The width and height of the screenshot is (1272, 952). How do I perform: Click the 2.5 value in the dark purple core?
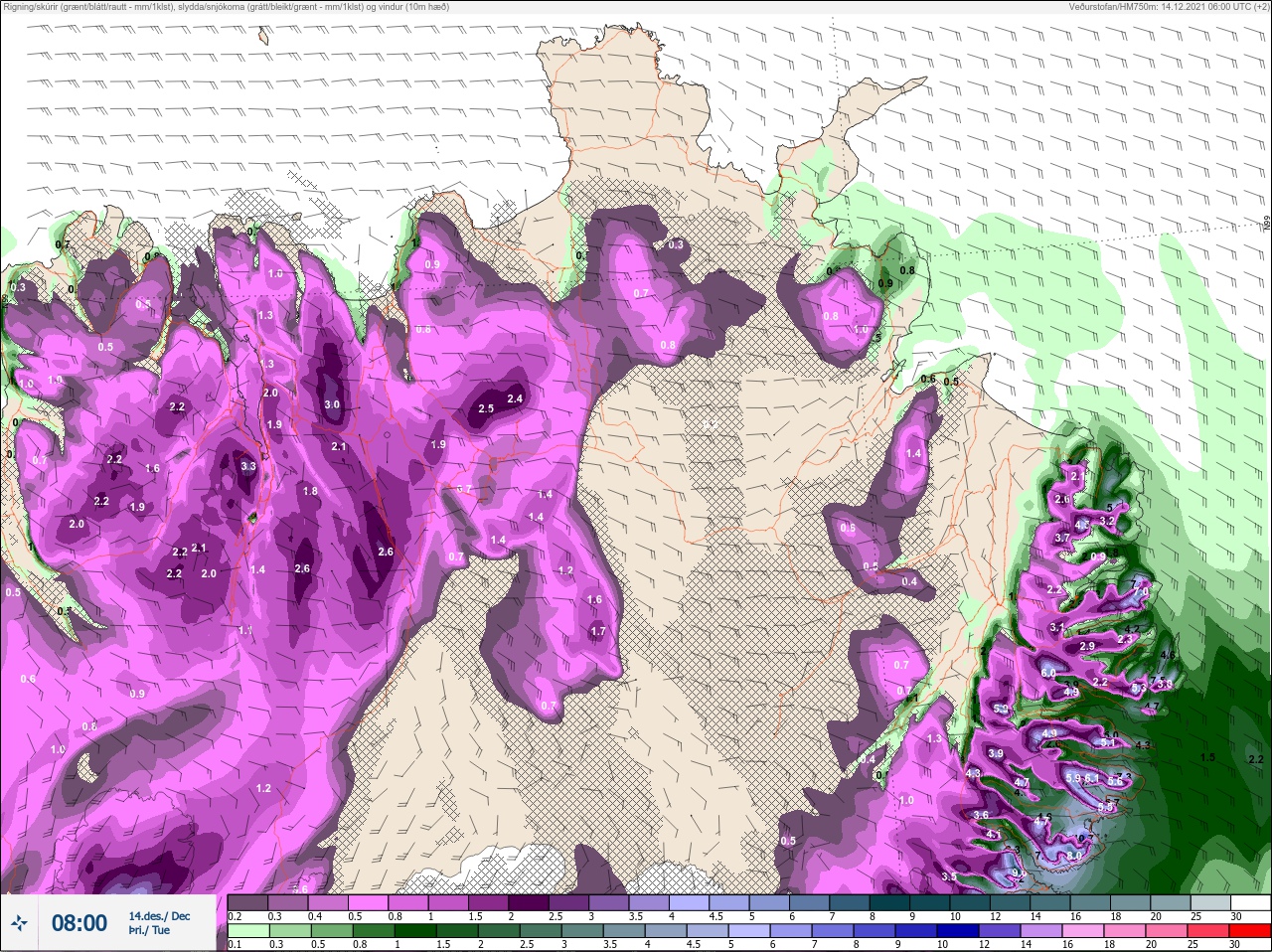point(486,408)
